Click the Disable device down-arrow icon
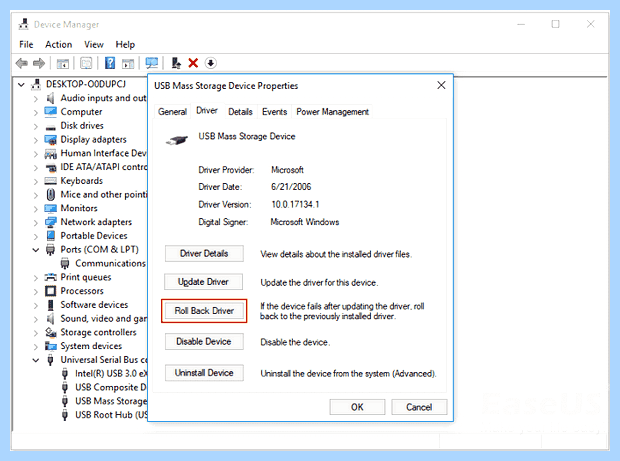Image resolution: width=620 pixels, height=461 pixels. click(x=211, y=63)
